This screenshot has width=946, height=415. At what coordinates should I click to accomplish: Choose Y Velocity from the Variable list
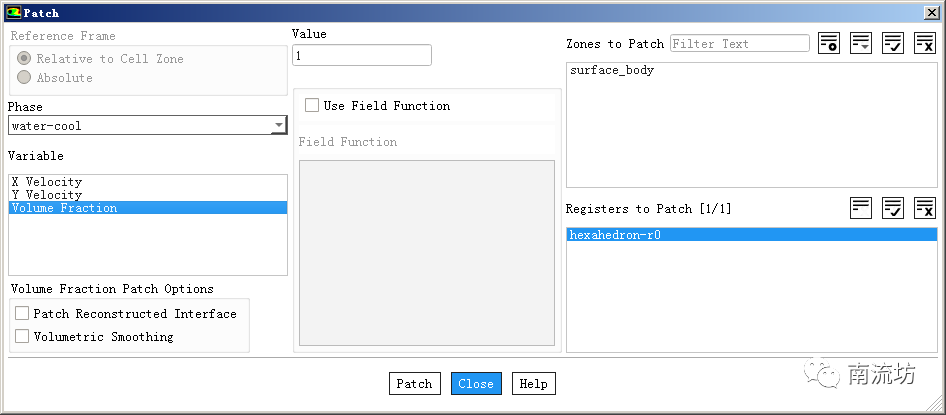pos(47,195)
